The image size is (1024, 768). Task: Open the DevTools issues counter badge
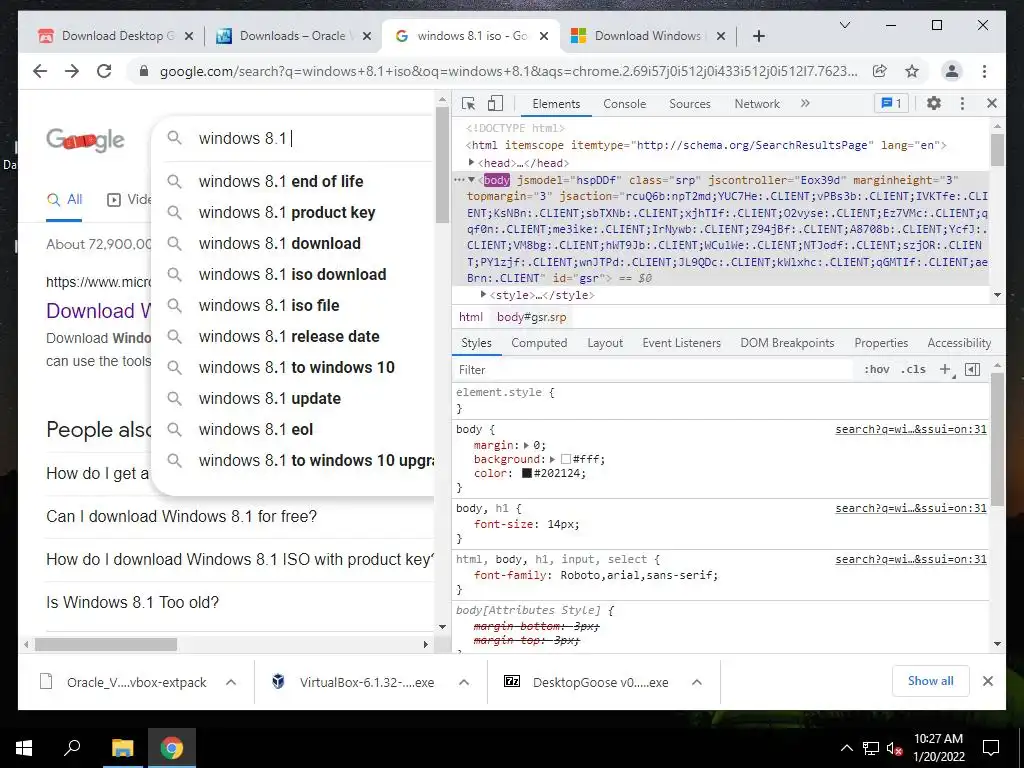coord(891,103)
